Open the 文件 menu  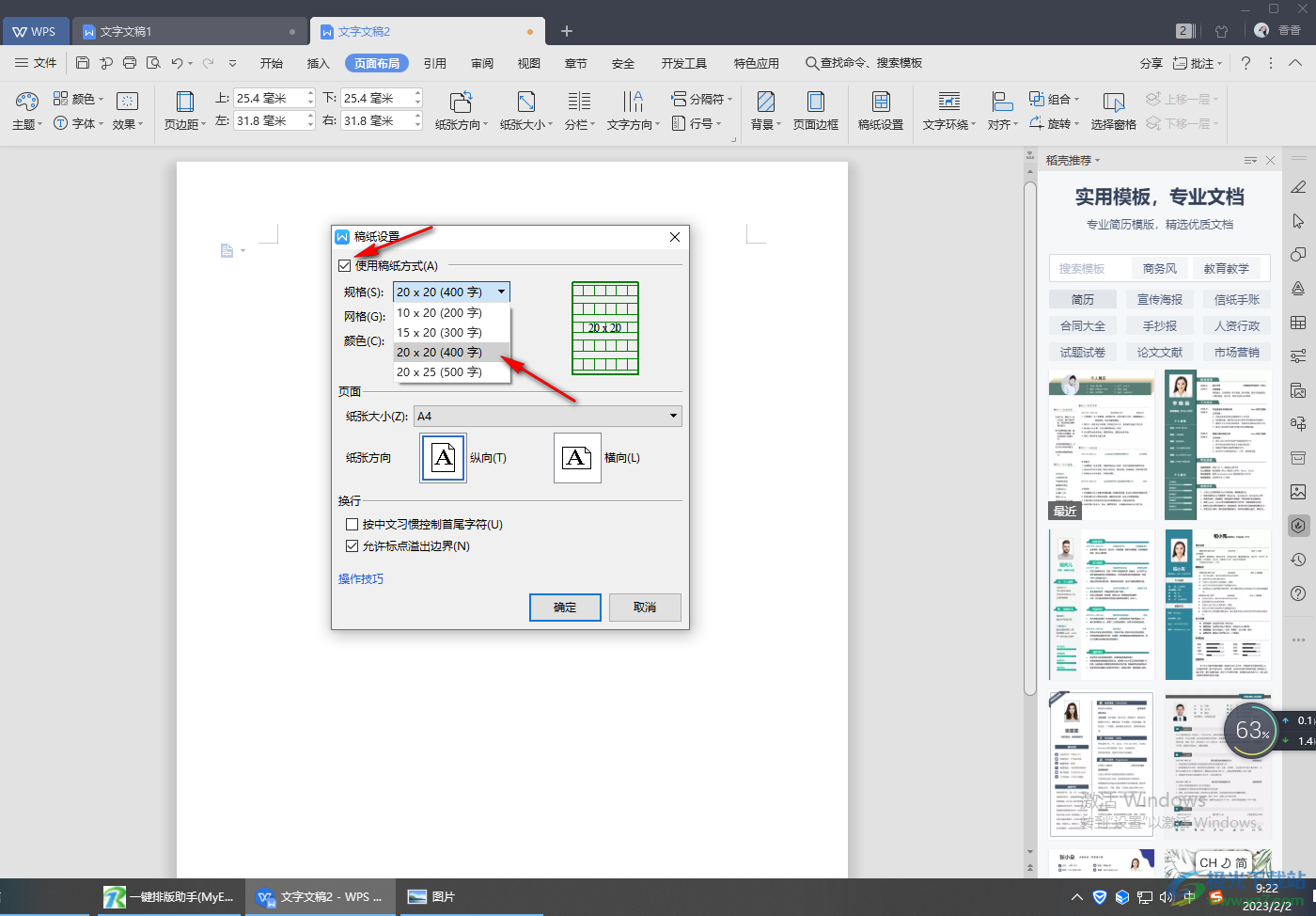click(36, 63)
